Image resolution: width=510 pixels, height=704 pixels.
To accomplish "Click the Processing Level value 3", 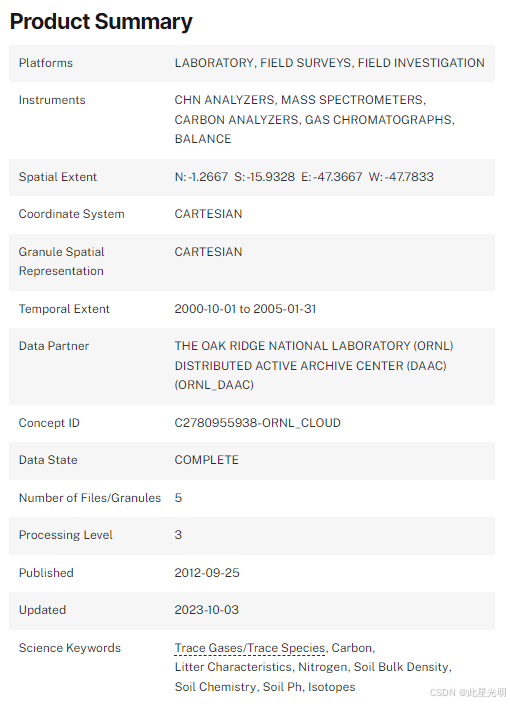I will click(x=178, y=535).
